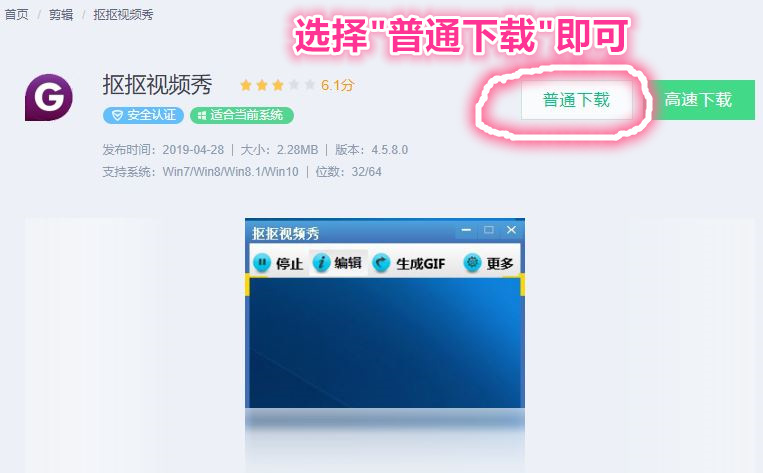Go to the 剪辑 breadcrumb category
Screen dimensions: 763x473
tap(61, 15)
